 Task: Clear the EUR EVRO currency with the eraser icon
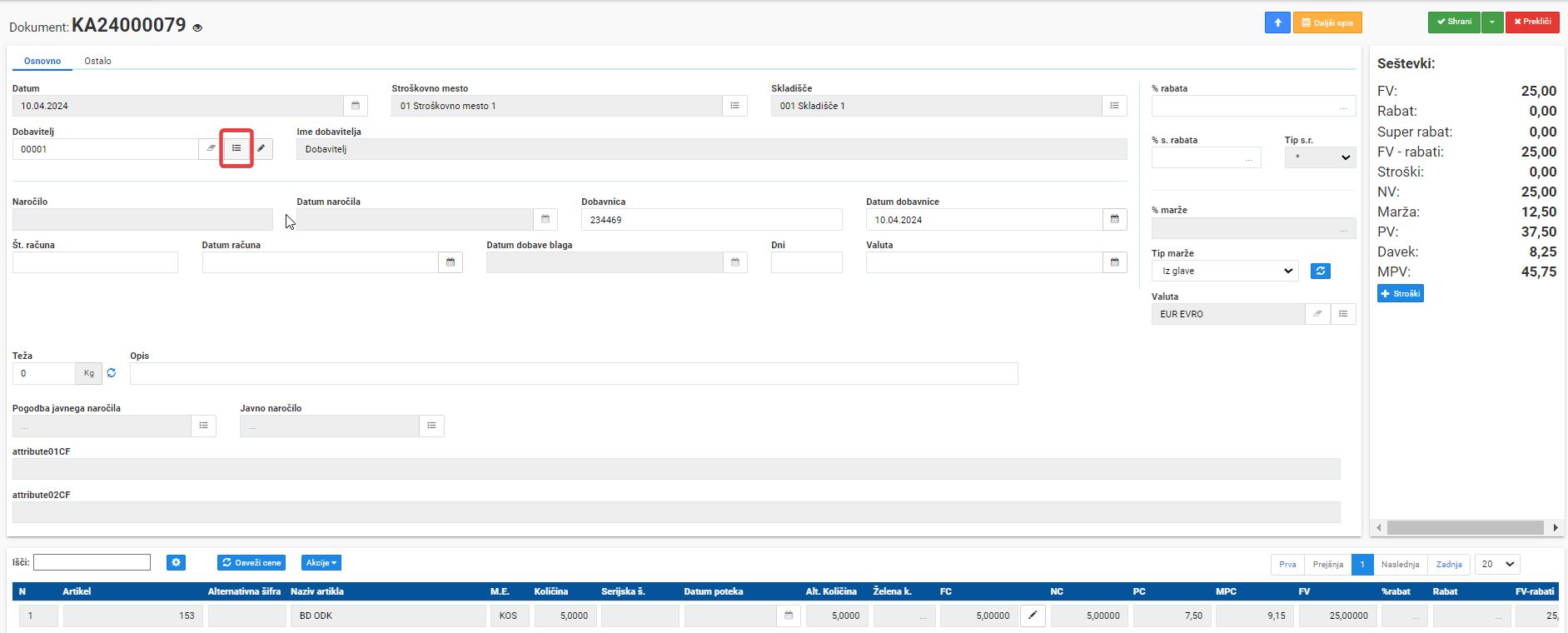coord(1317,314)
